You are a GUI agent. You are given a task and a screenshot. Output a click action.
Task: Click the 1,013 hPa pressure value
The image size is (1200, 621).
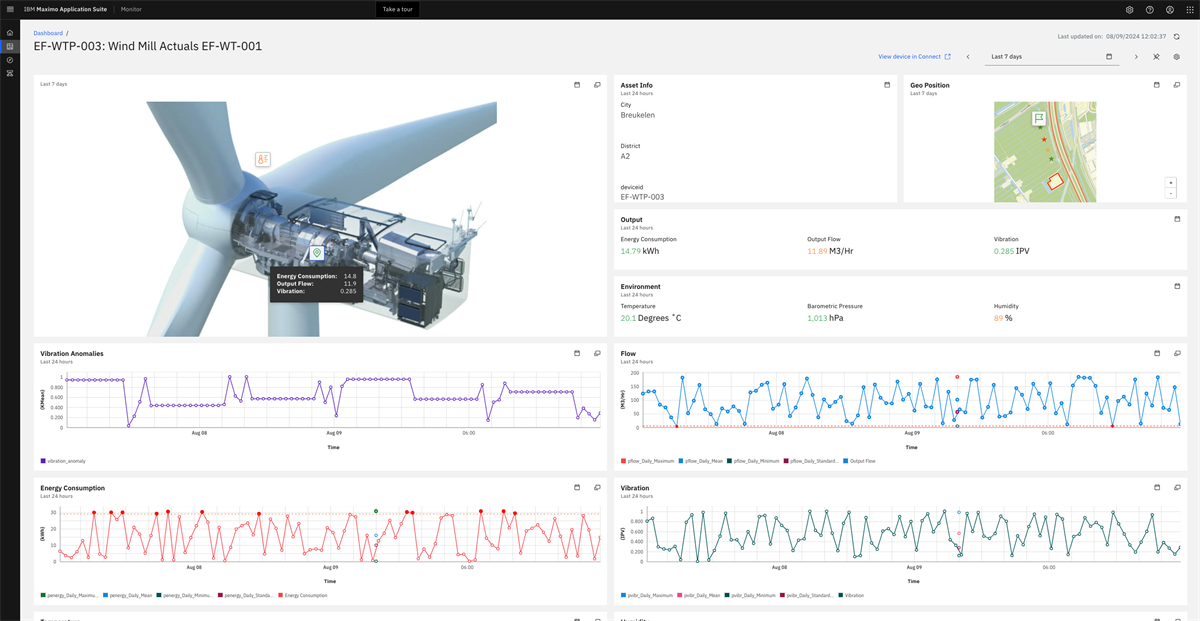coord(826,318)
